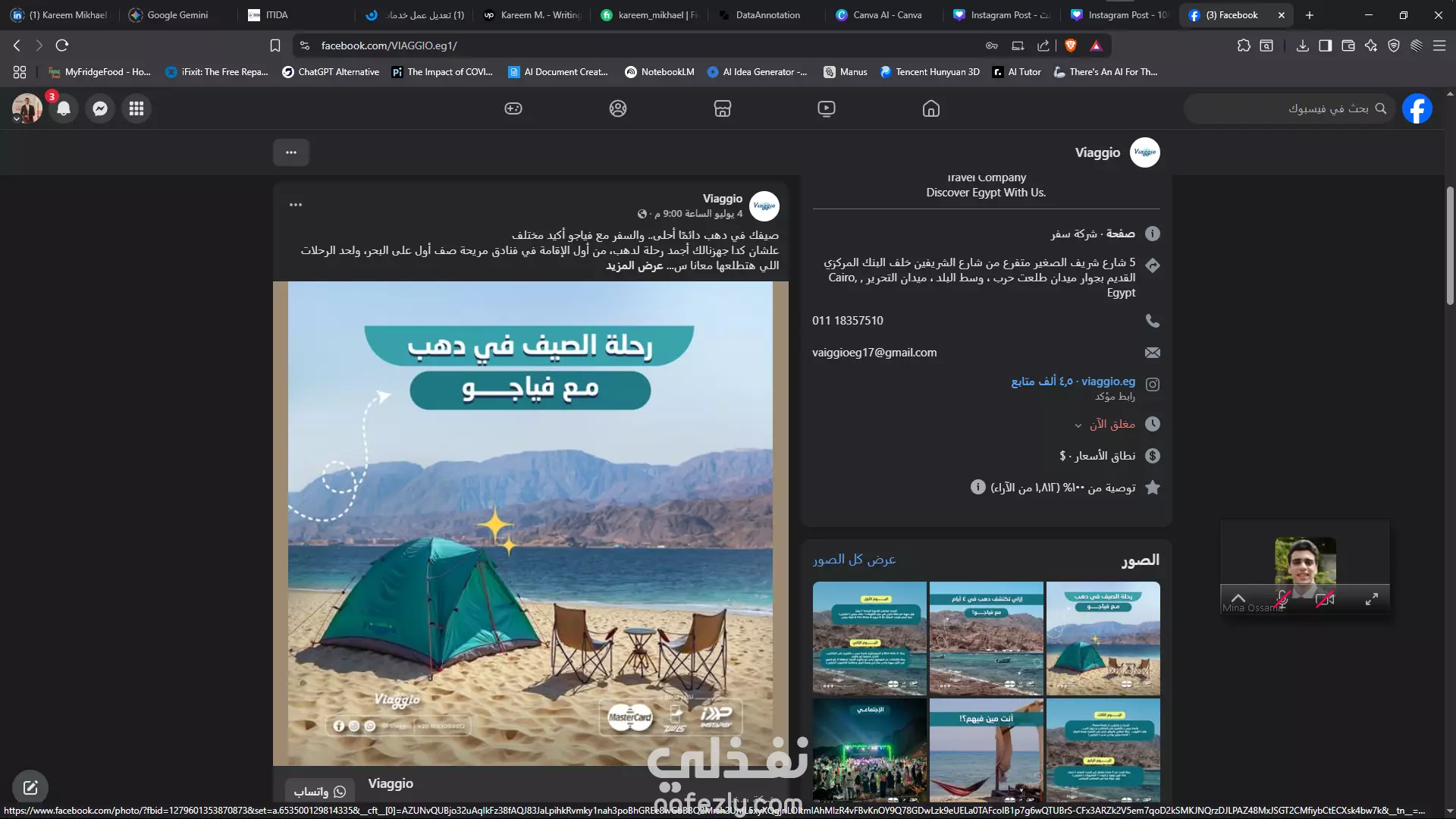Open Tencent Hunyuan 3D bookmark
This screenshot has width=1456, height=819.
930,72
